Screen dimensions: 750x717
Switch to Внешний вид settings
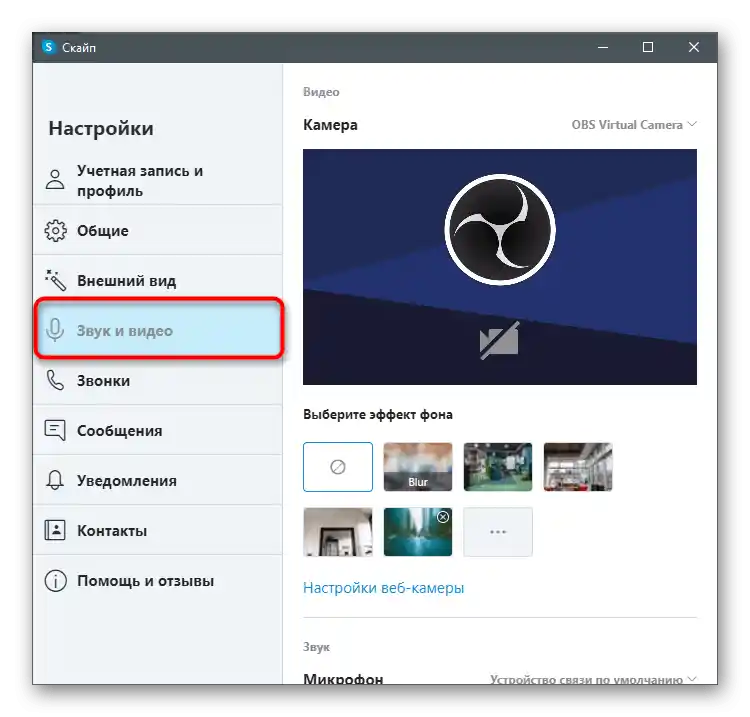tap(158, 280)
